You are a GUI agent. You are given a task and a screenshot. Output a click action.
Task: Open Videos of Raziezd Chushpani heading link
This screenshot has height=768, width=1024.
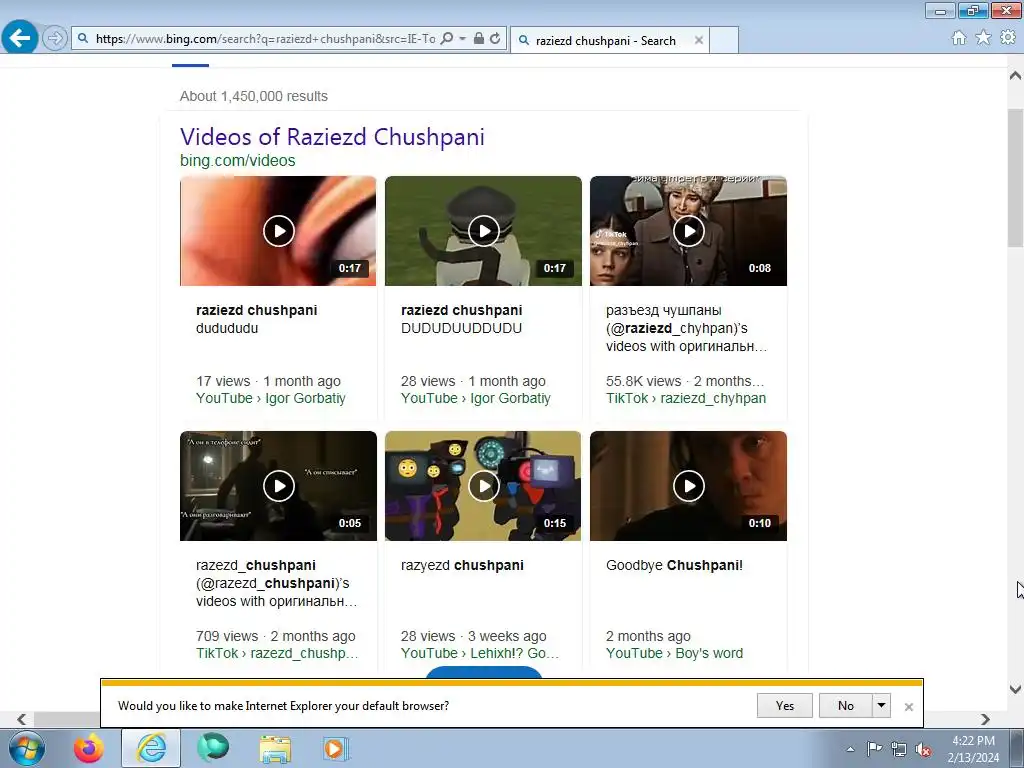[x=332, y=136]
